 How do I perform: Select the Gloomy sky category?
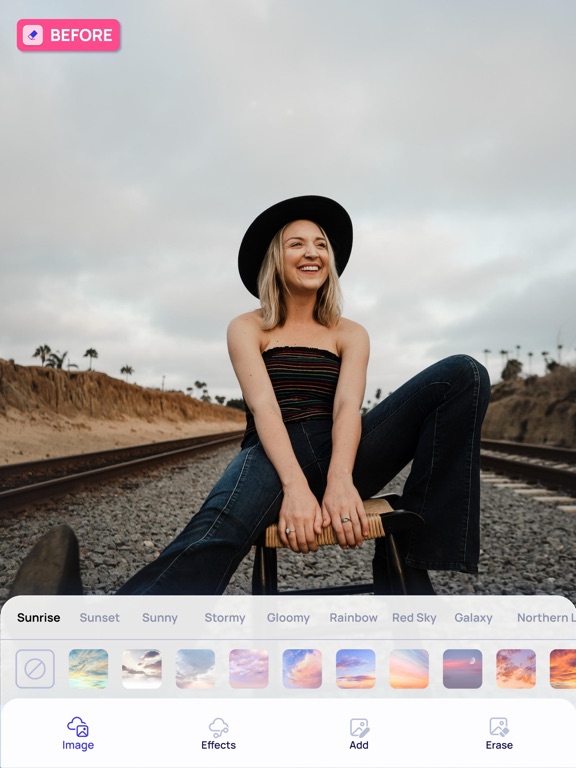point(288,618)
